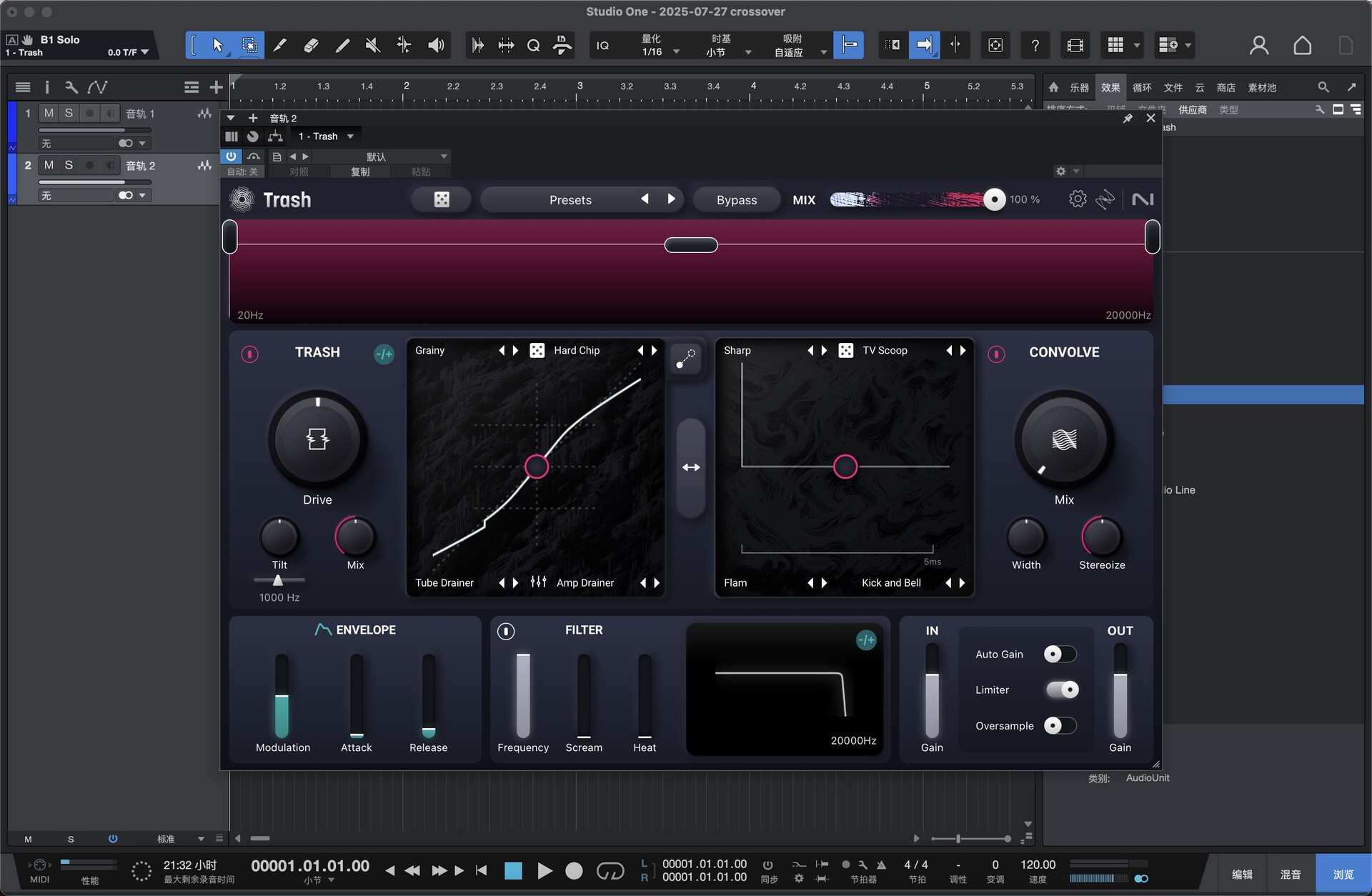Image resolution: width=1372 pixels, height=896 pixels.
Task: Click the 复制 copy button
Action: tap(360, 171)
